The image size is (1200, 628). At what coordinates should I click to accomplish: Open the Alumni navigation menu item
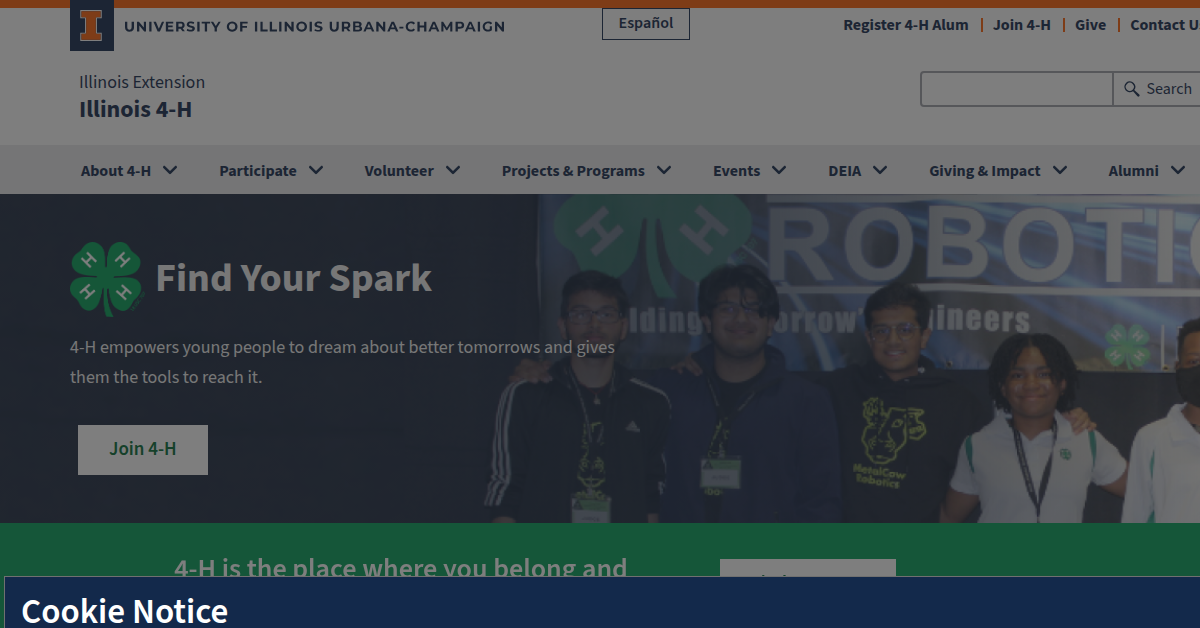click(x=1133, y=171)
